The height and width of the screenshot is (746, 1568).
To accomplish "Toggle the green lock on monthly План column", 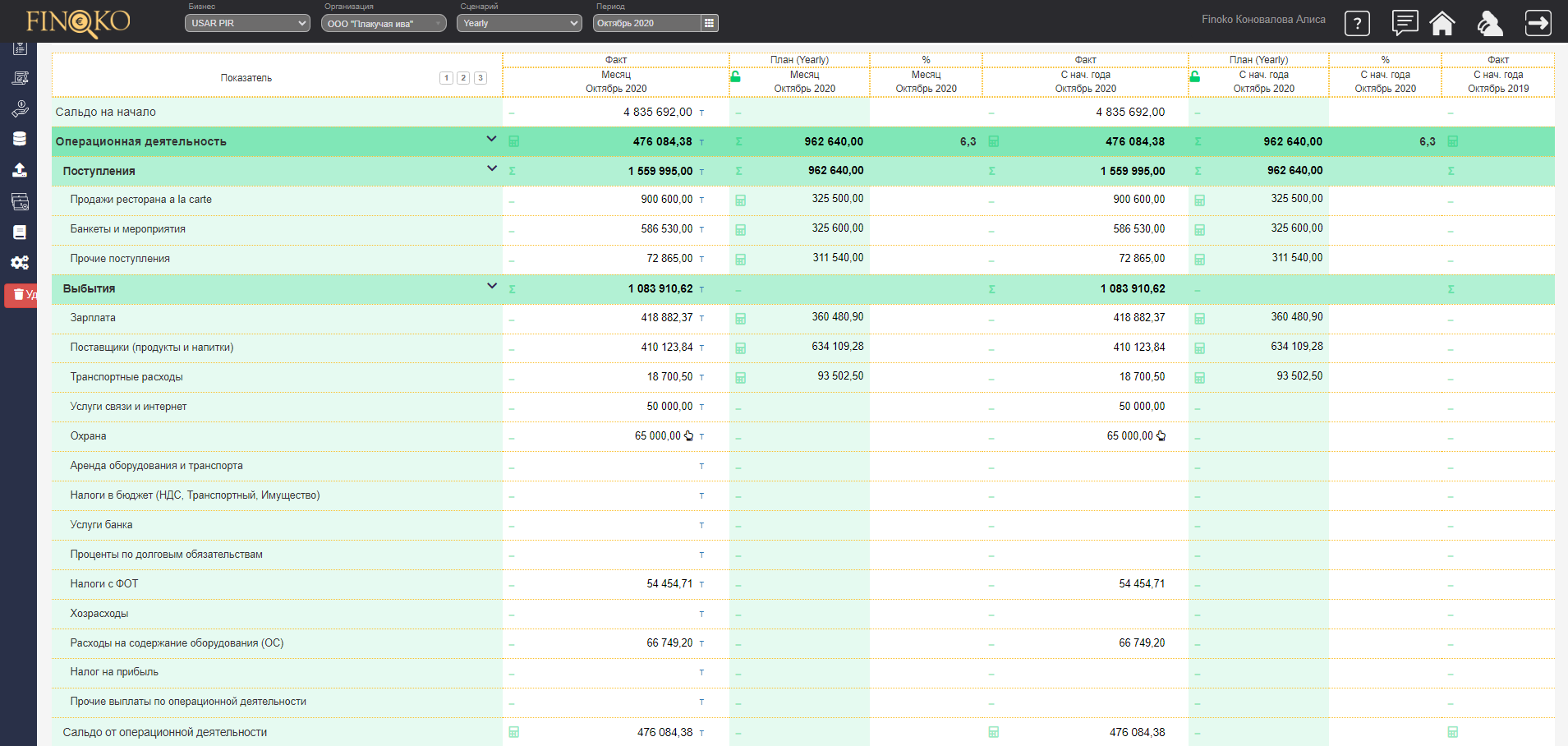I will click(x=736, y=76).
